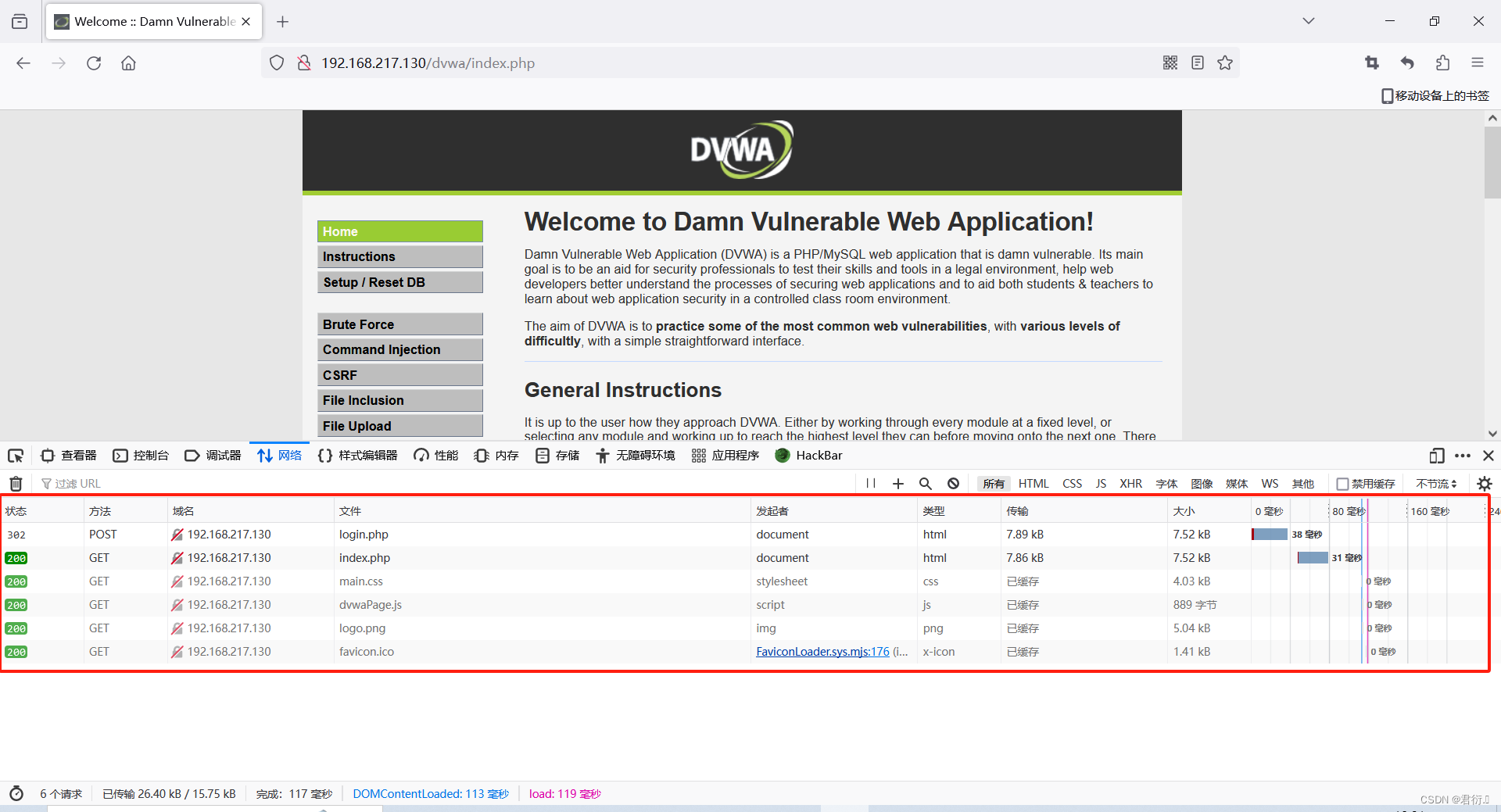Expand the list all tabs dropdown
The image size is (1501, 812).
pyautogui.click(x=1309, y=21)
